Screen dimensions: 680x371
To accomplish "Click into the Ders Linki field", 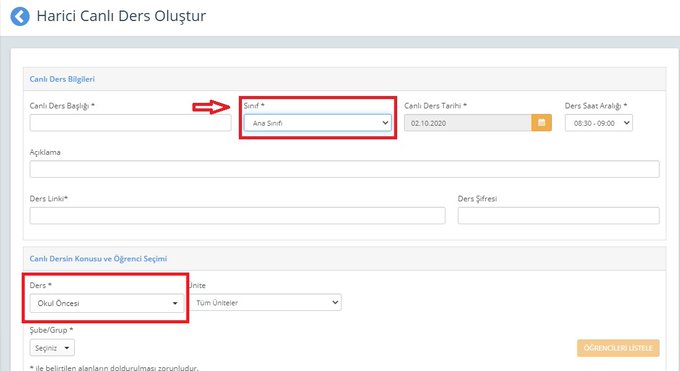I will coord(237,215).
